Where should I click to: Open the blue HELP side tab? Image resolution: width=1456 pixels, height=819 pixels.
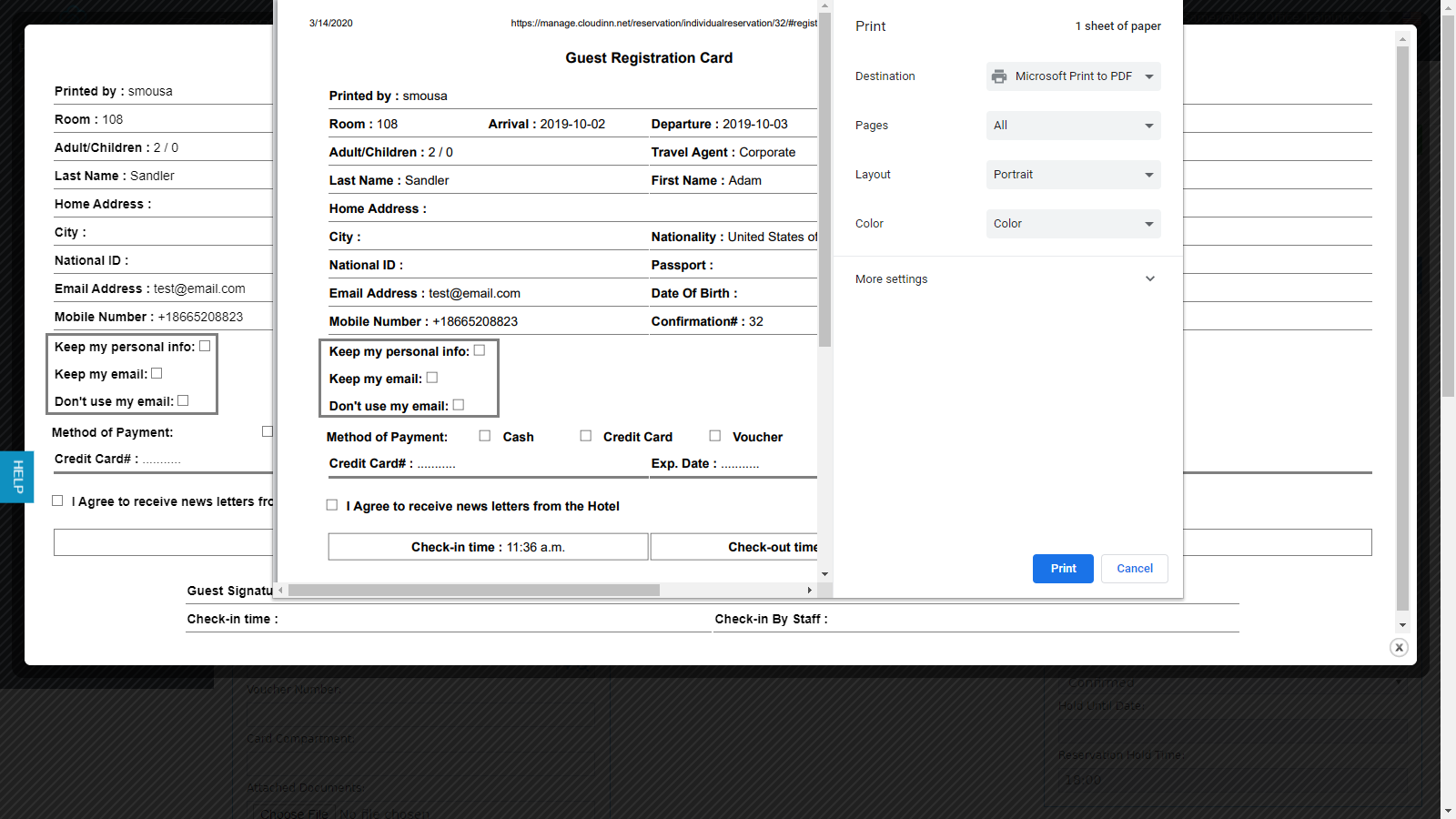16,477
